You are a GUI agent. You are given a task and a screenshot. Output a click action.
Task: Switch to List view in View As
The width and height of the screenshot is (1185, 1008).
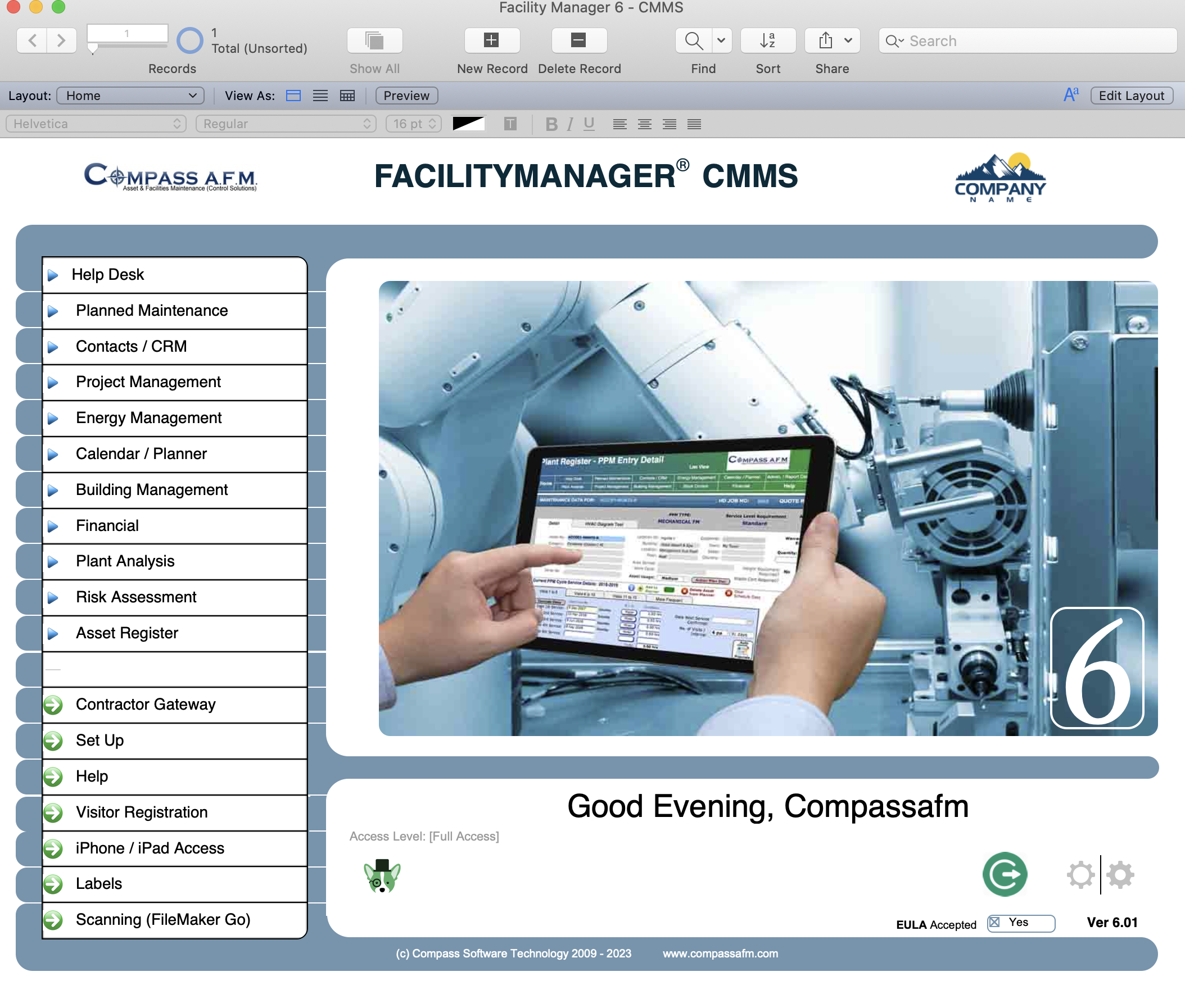click(320, 96)
